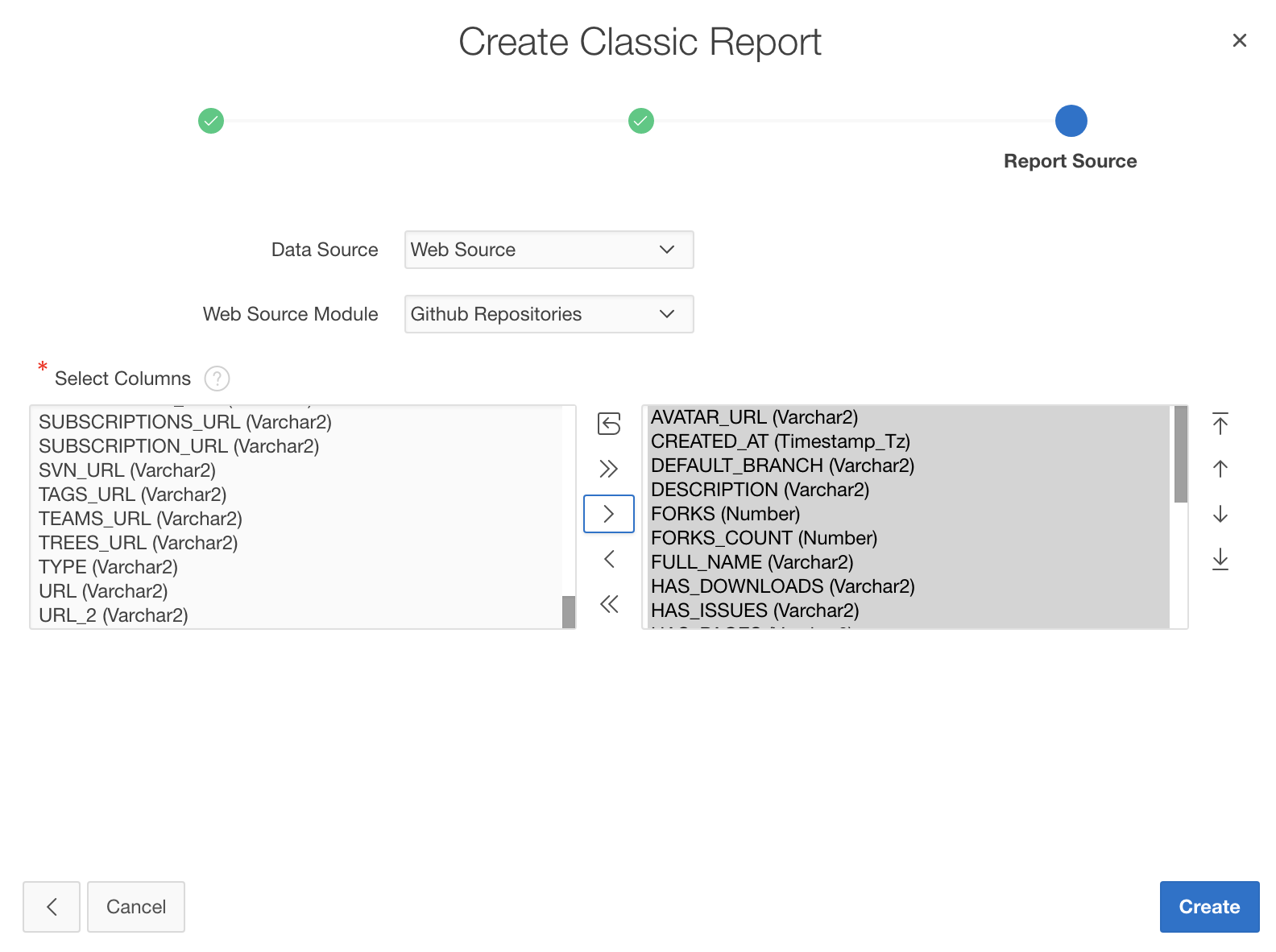1276x952 pixels.
Task: Move selected column Up one position
Action: point(1220,469)
